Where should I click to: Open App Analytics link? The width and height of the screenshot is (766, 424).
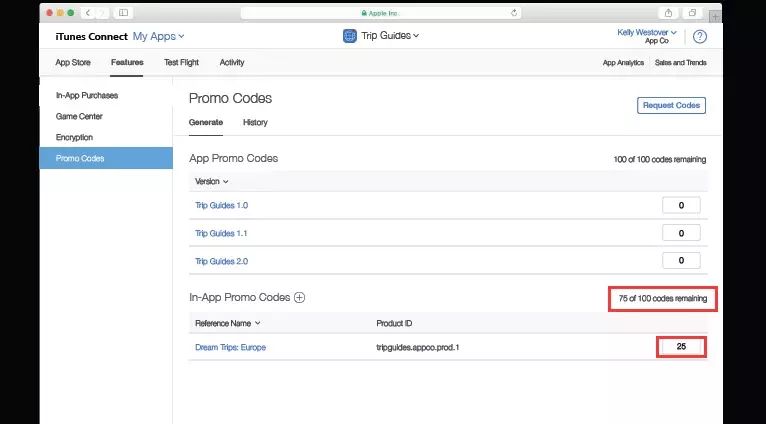(623, 63)
